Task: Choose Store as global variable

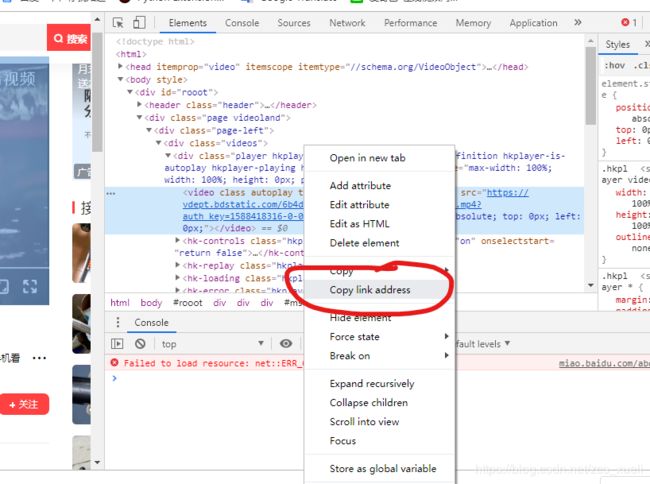Action: pos(383,469)
